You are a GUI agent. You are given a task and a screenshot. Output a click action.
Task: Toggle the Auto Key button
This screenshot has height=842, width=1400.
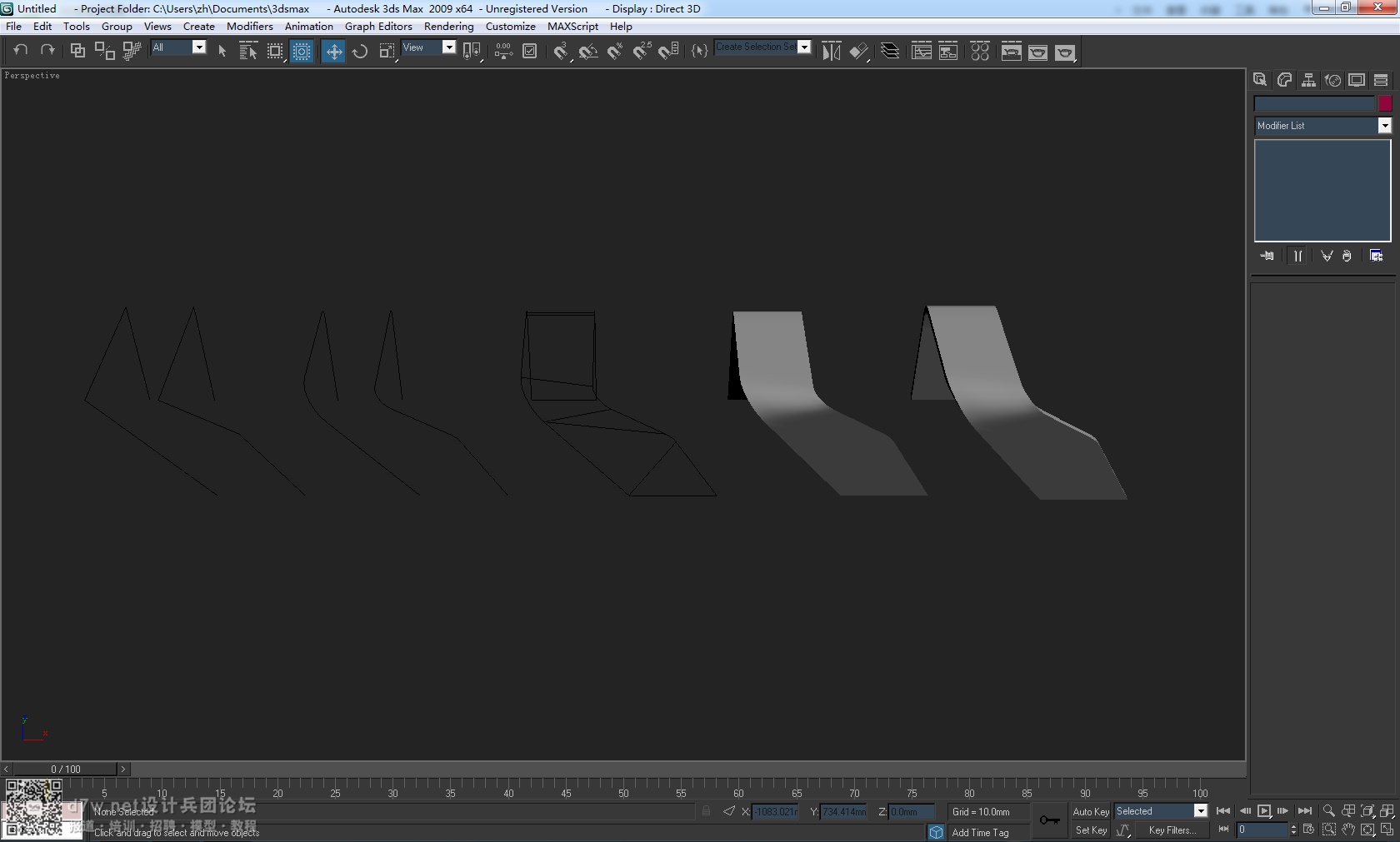[x=1090, y=811]
